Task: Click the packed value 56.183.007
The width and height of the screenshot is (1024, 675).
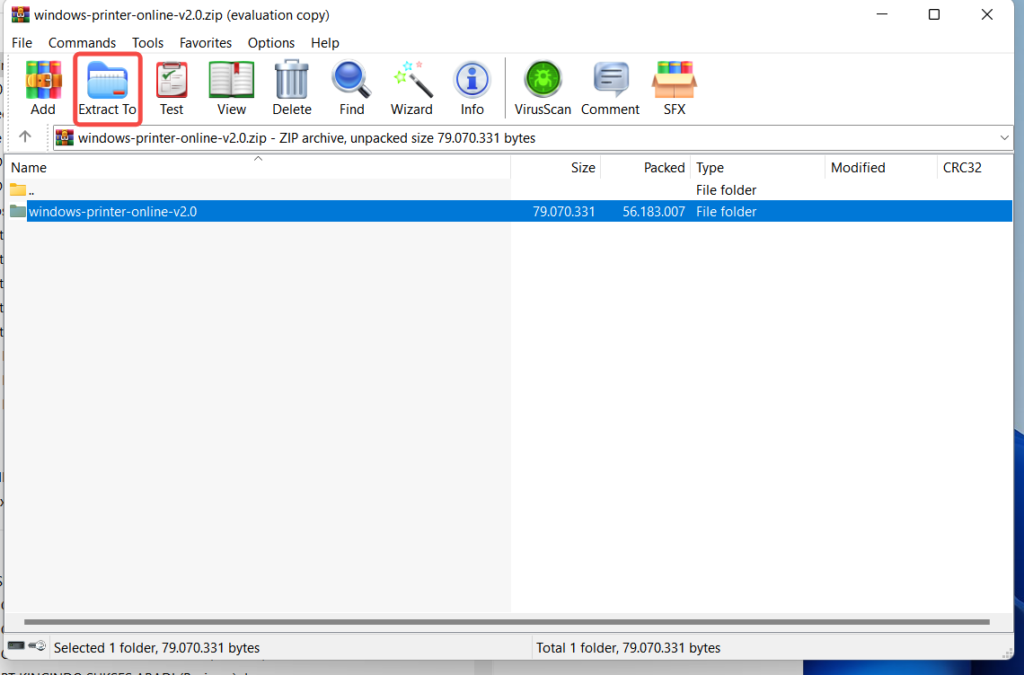Action: (x=653, y=212)
